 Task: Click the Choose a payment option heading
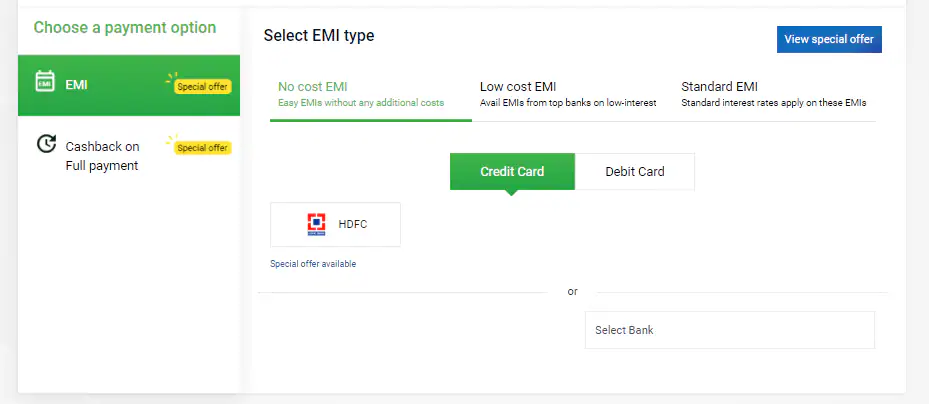125,28
